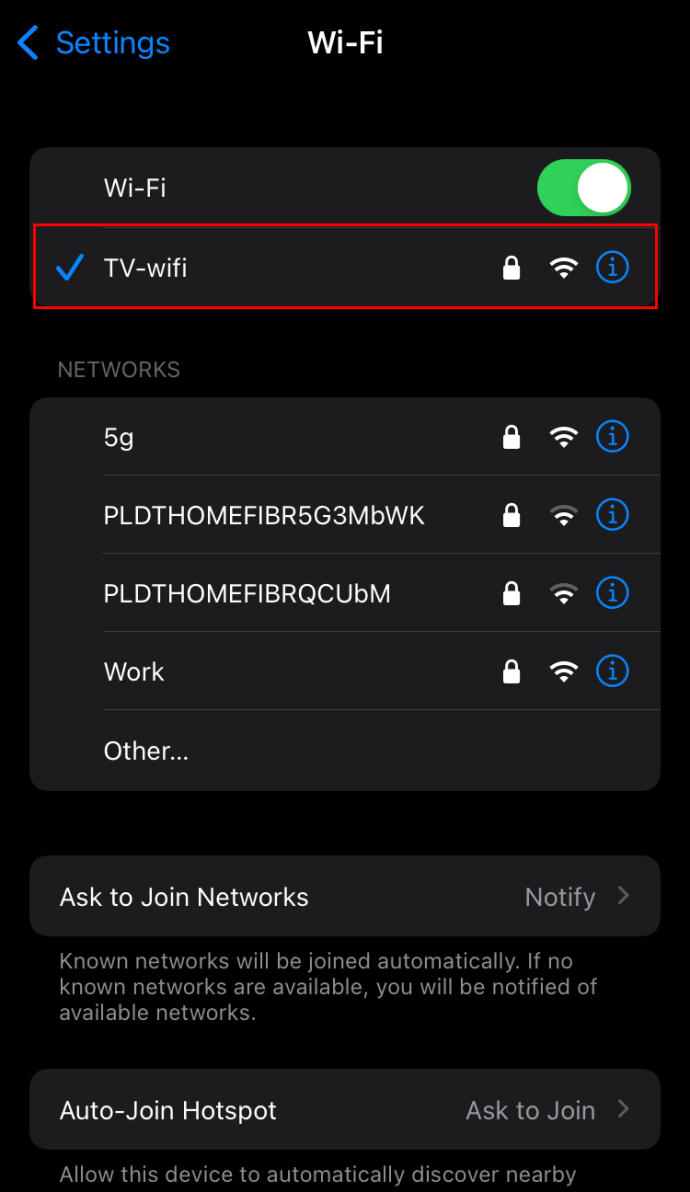Open info icon for 5g network

click(612, 436)
